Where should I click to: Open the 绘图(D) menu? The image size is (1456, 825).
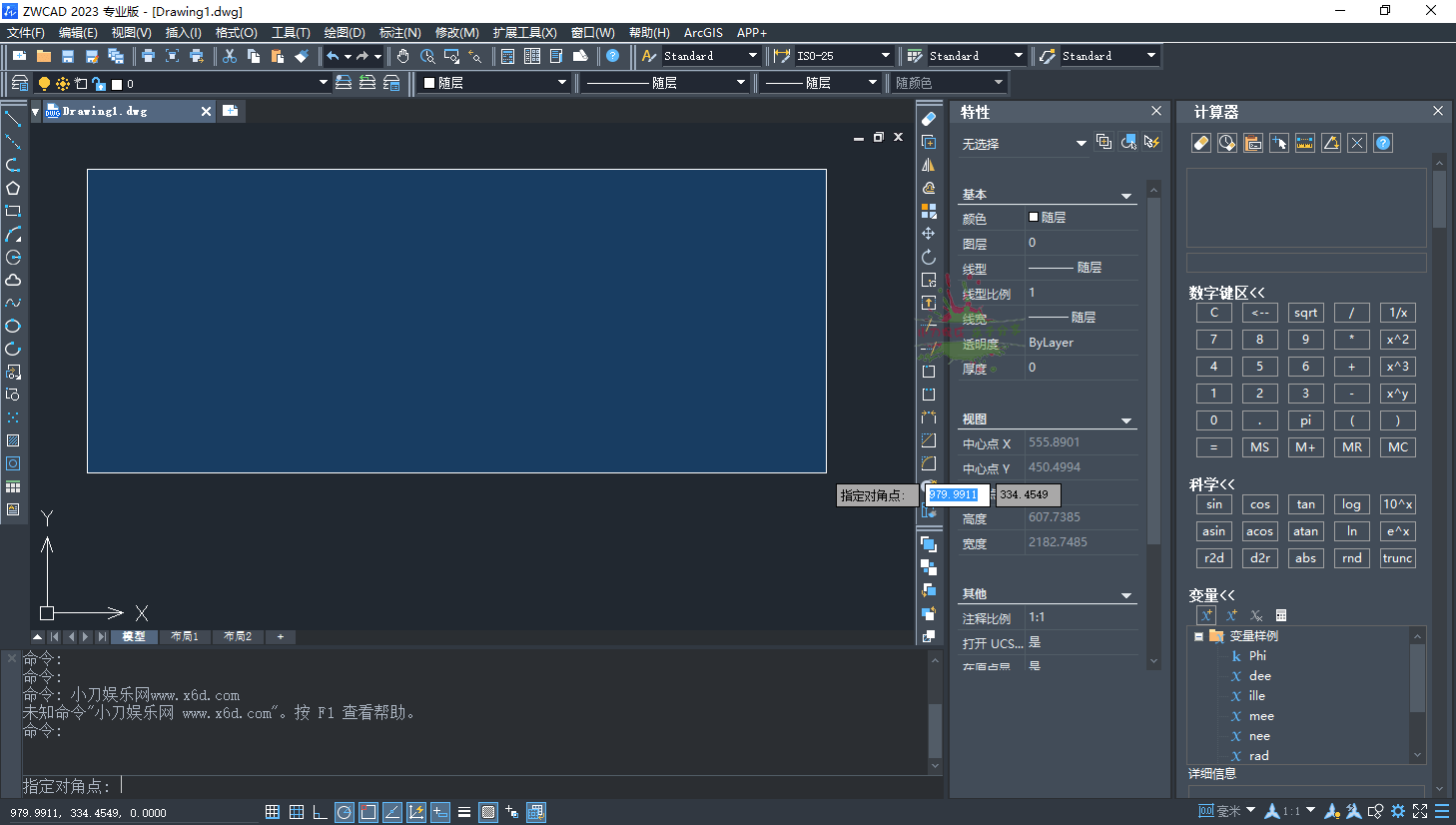[345, 33]
